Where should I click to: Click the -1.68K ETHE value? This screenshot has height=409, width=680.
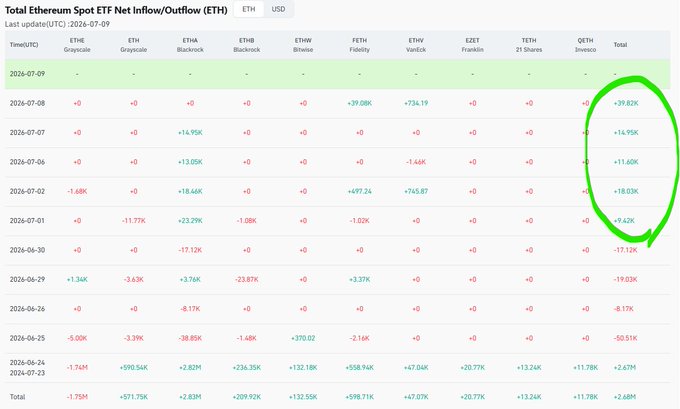tap(77, 191)
